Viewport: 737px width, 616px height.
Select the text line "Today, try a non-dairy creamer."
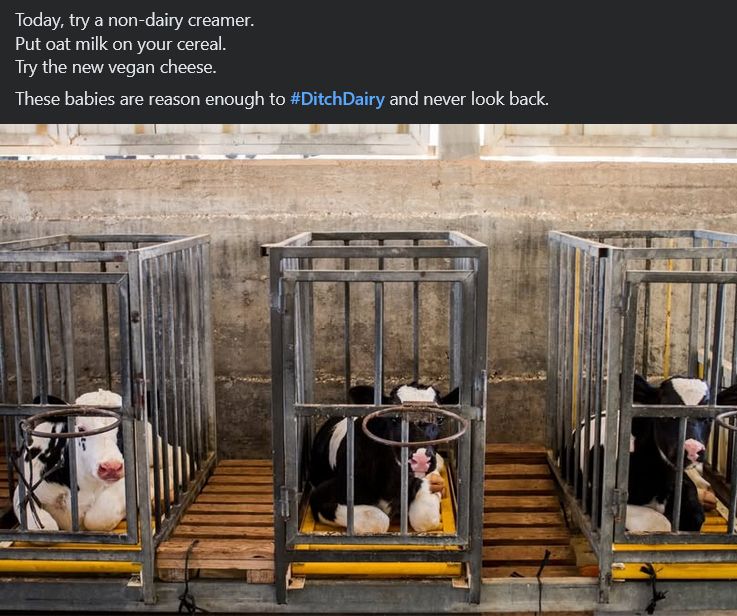(134, 20)
